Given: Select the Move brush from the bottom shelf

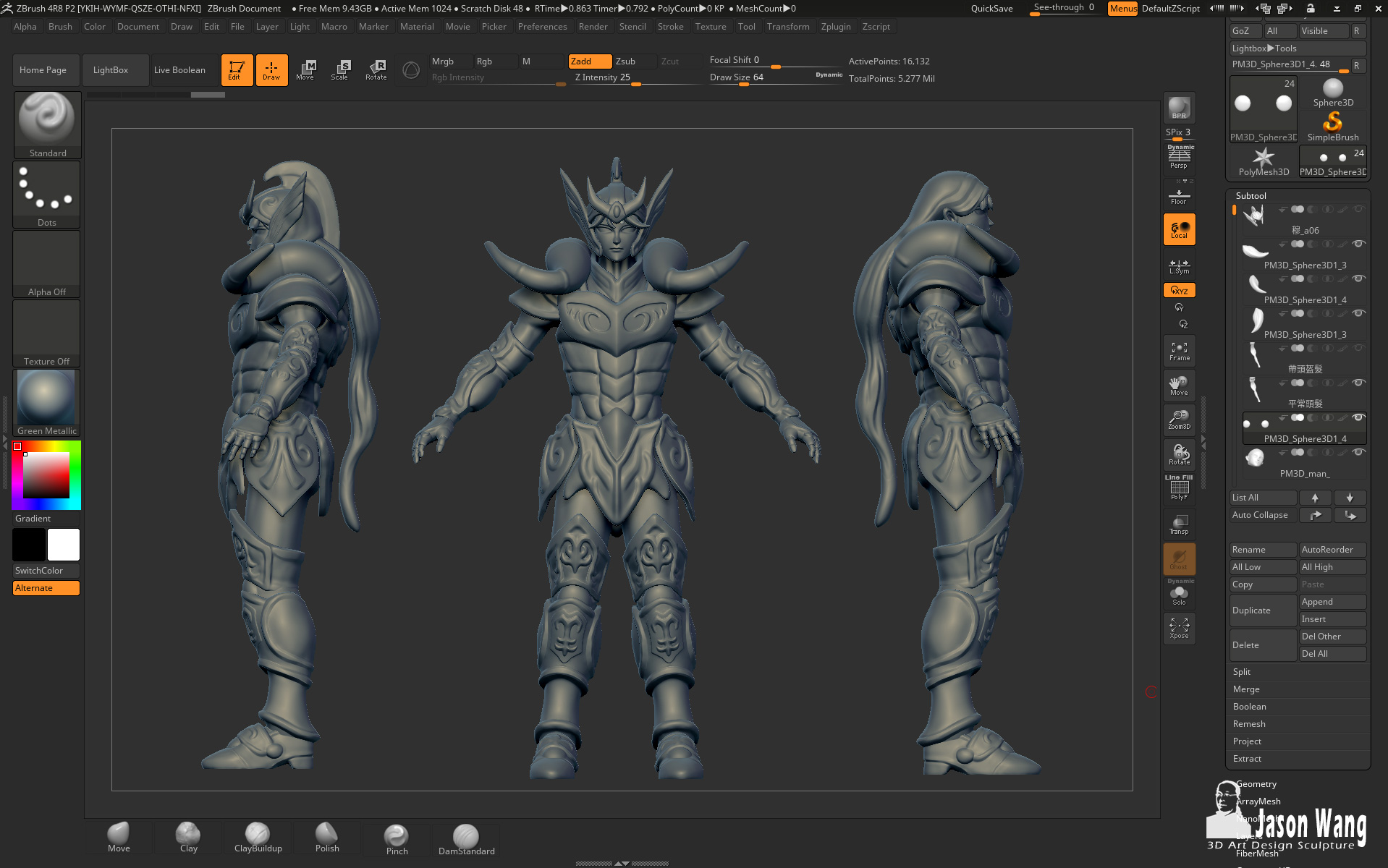Looking at the screenshot, I should 118,837.
